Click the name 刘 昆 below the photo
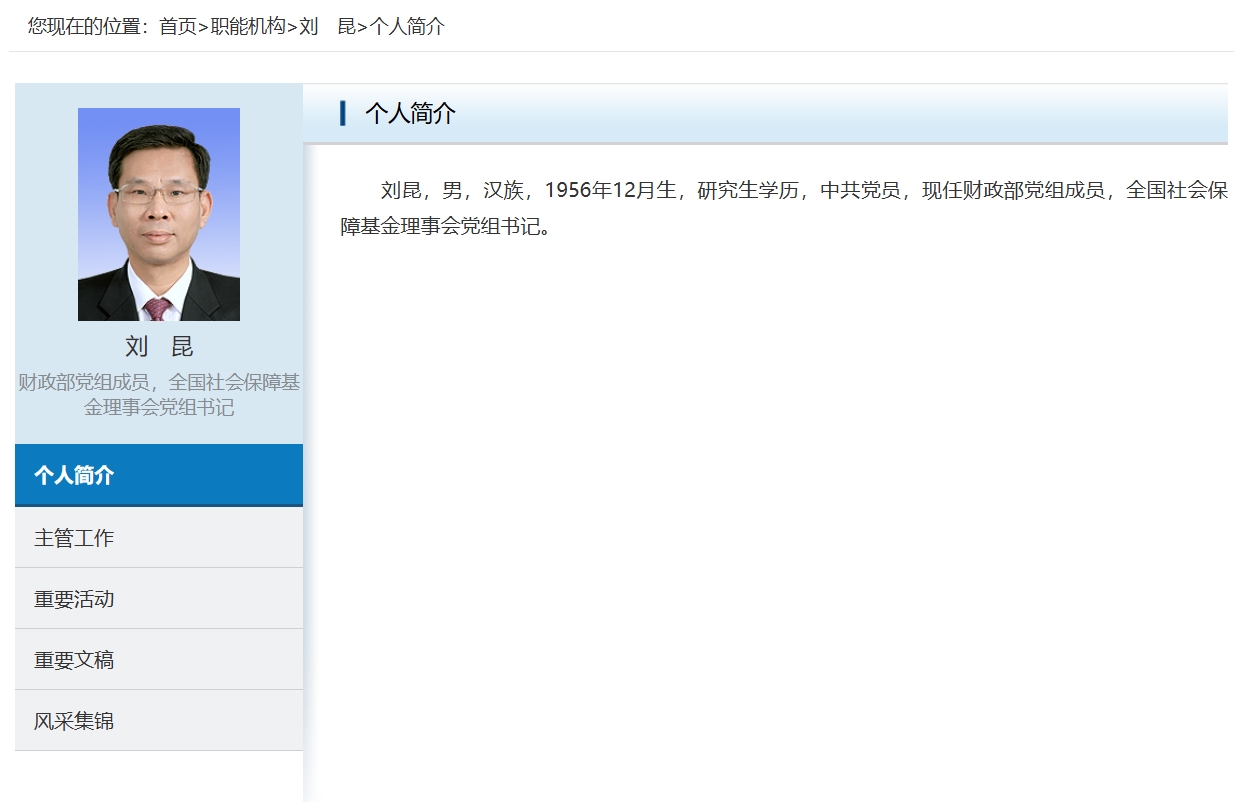 [159, 347]
